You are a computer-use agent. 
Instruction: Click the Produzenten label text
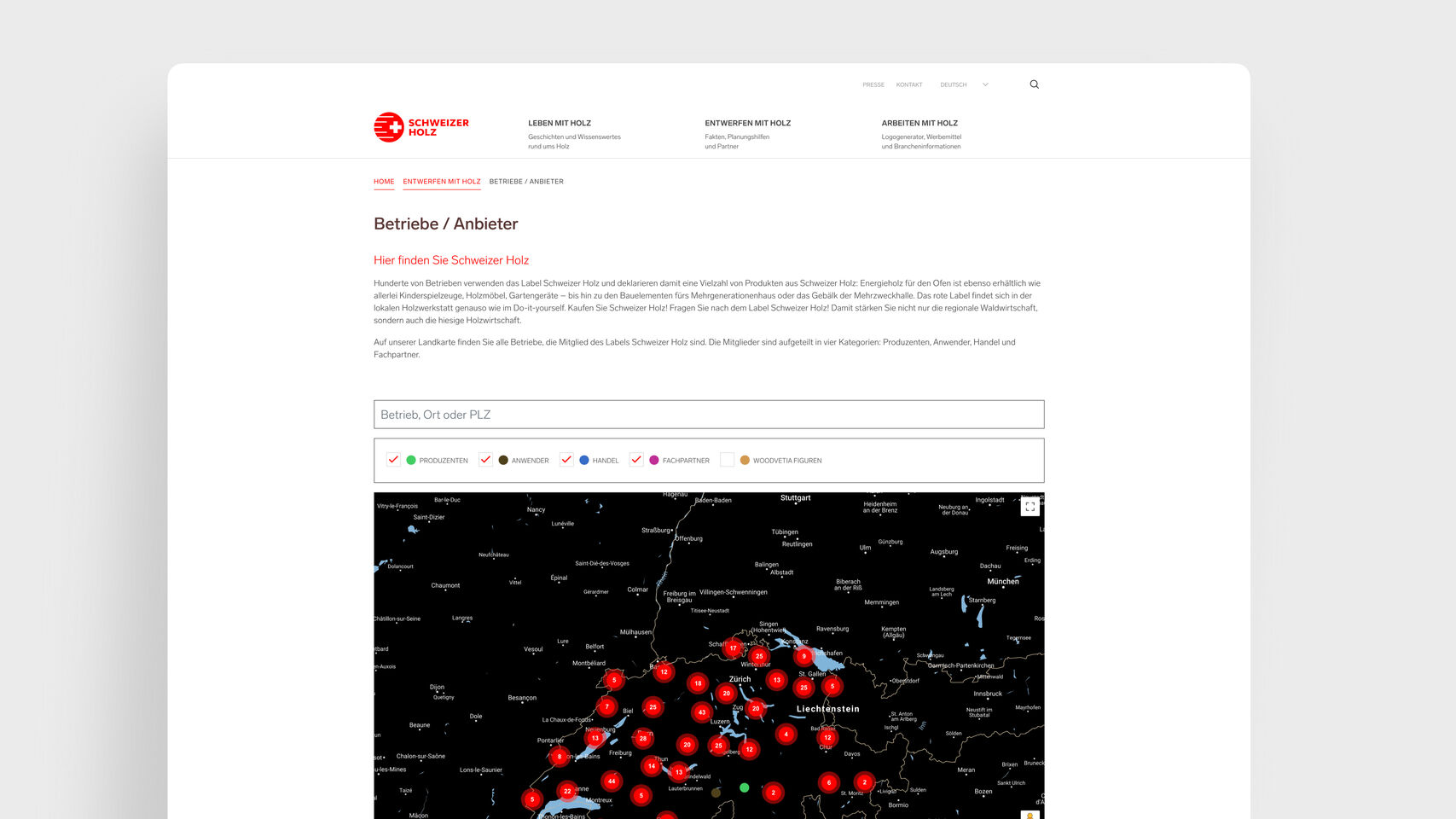pyautogui.click(x=444, y=461)
